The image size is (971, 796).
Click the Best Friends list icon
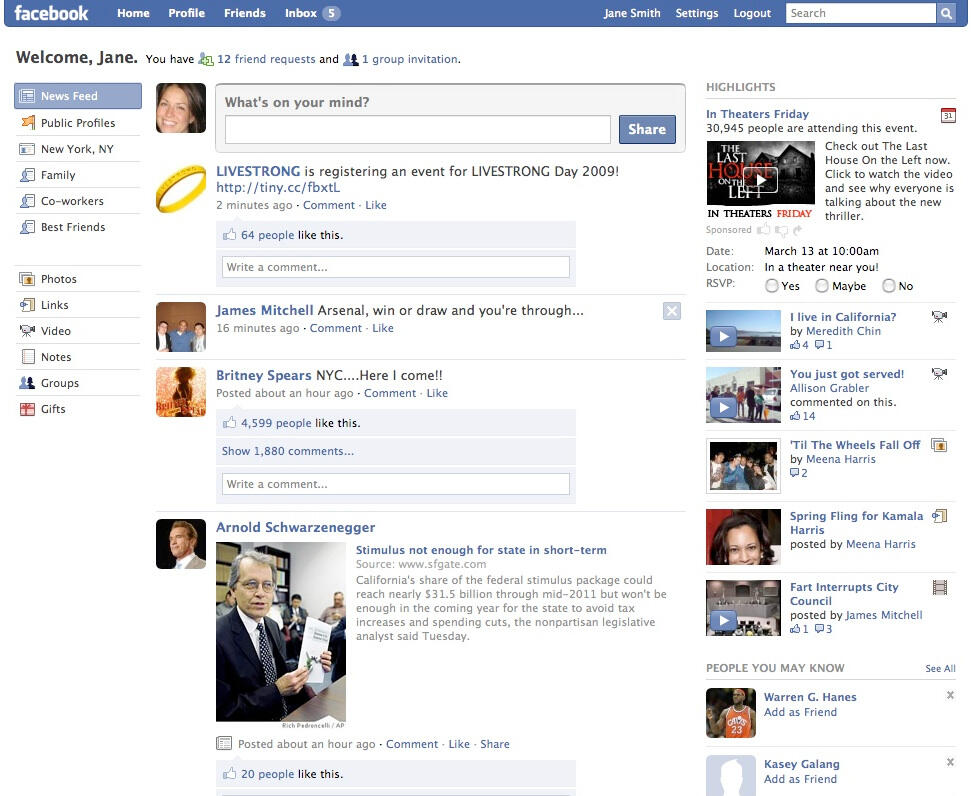pyautogui.click(x=27, y=227)
